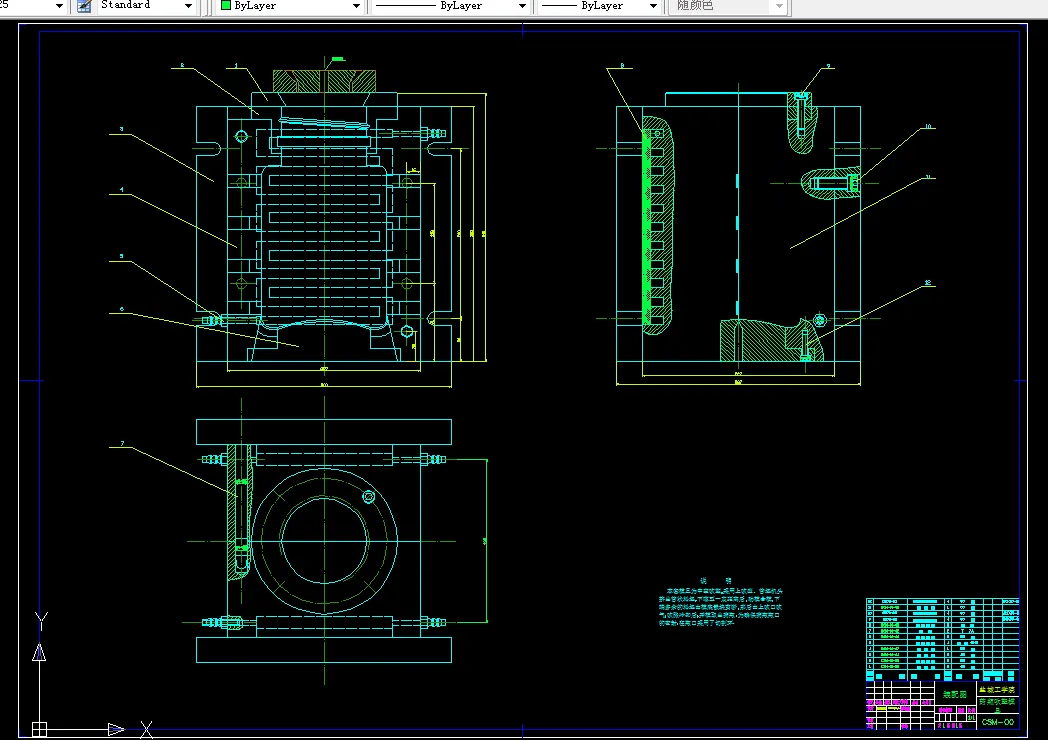Click the UCS Y axis arrow
This screenshot has width=1048, height=740.
pos(39,652)
